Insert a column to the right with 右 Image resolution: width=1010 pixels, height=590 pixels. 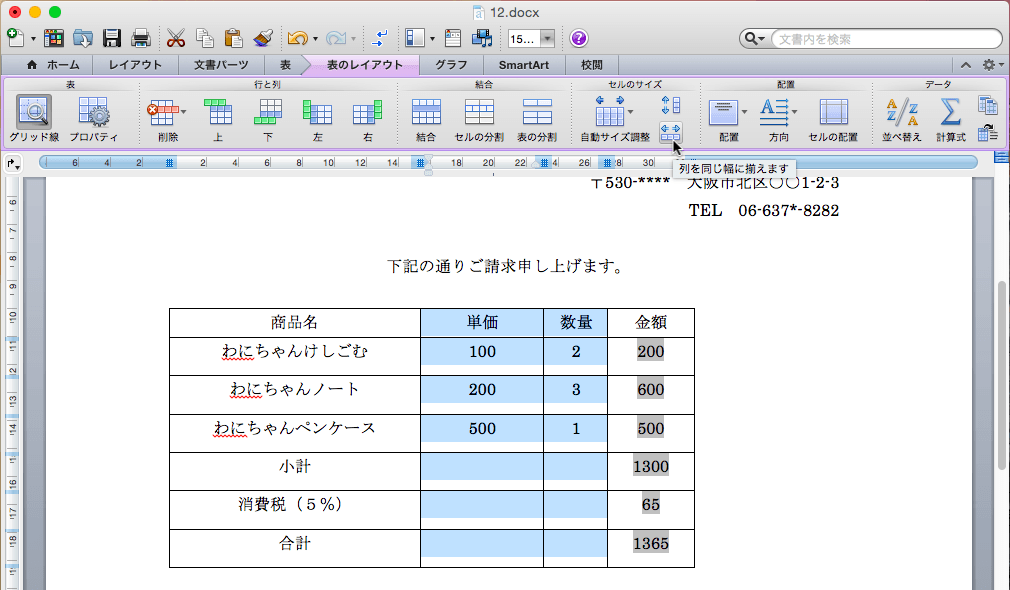click(x=368, y=112)
